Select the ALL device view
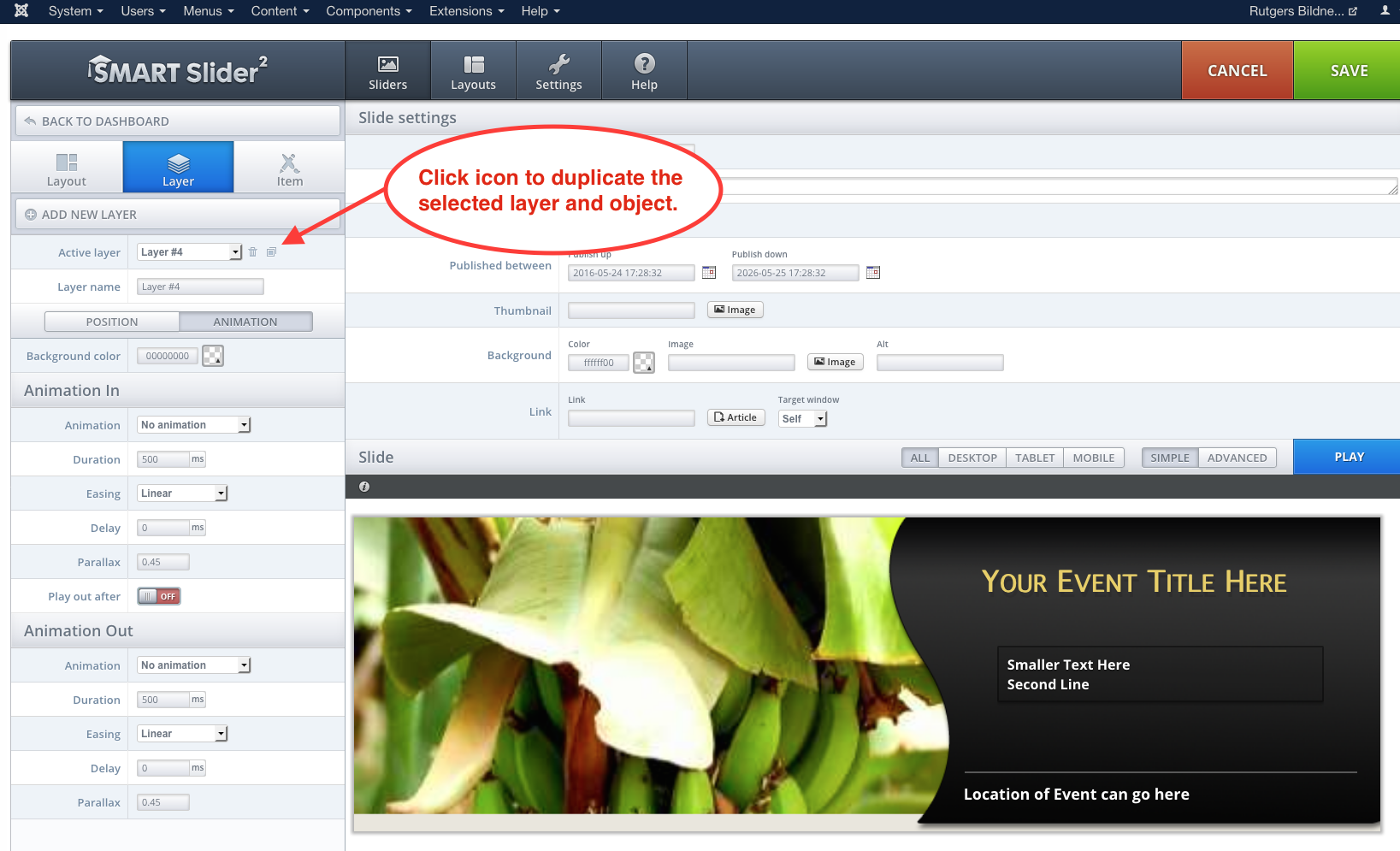Viewport: 1400px width, 851px height. point(920,458)
